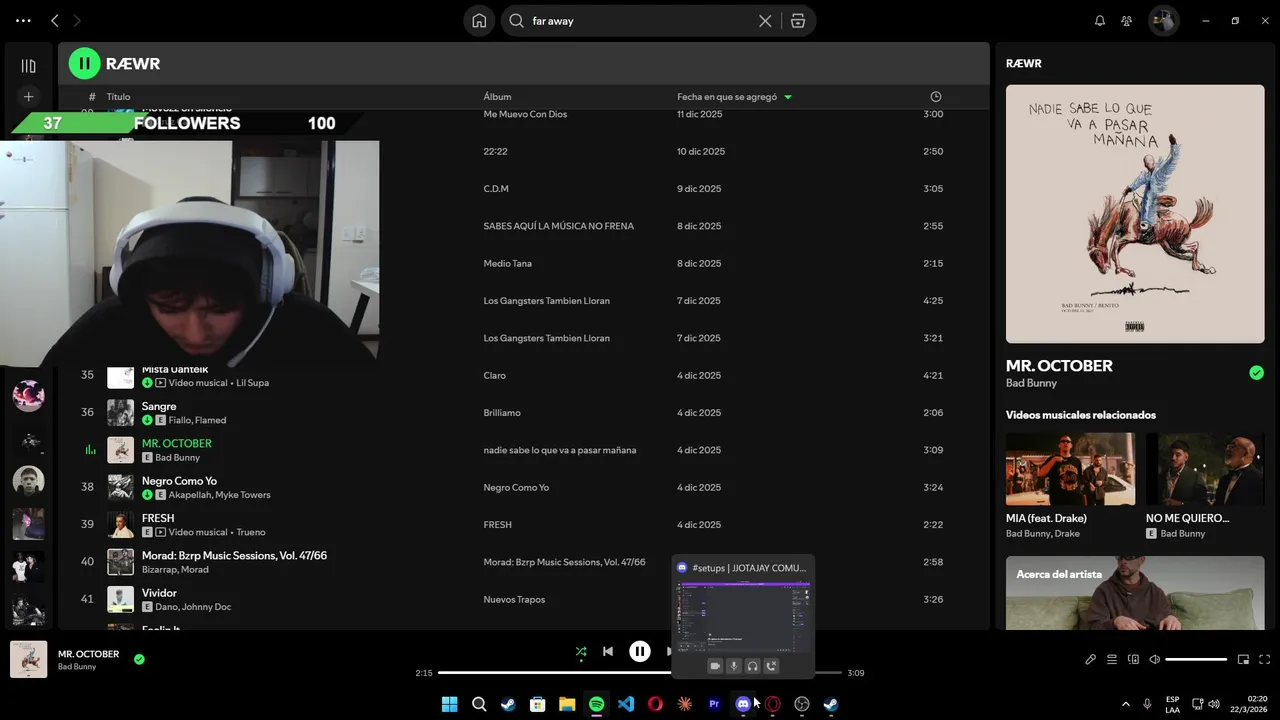1280x720 pixels.
Task: Open Your Library in the sidebar
Action: coord(28,66)
